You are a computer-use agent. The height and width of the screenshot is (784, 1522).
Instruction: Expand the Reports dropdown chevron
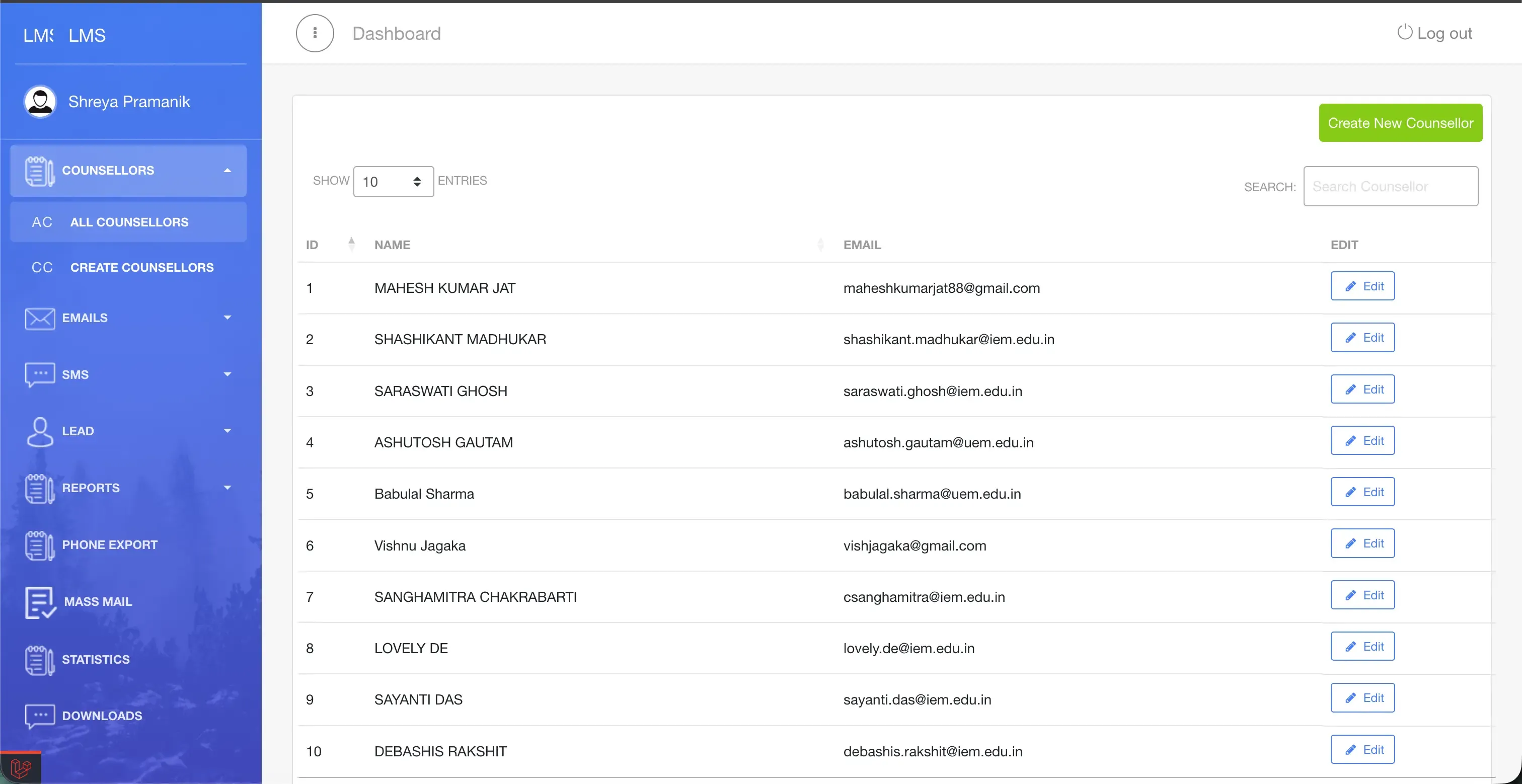pyautogui.click(x=227, y=488)
